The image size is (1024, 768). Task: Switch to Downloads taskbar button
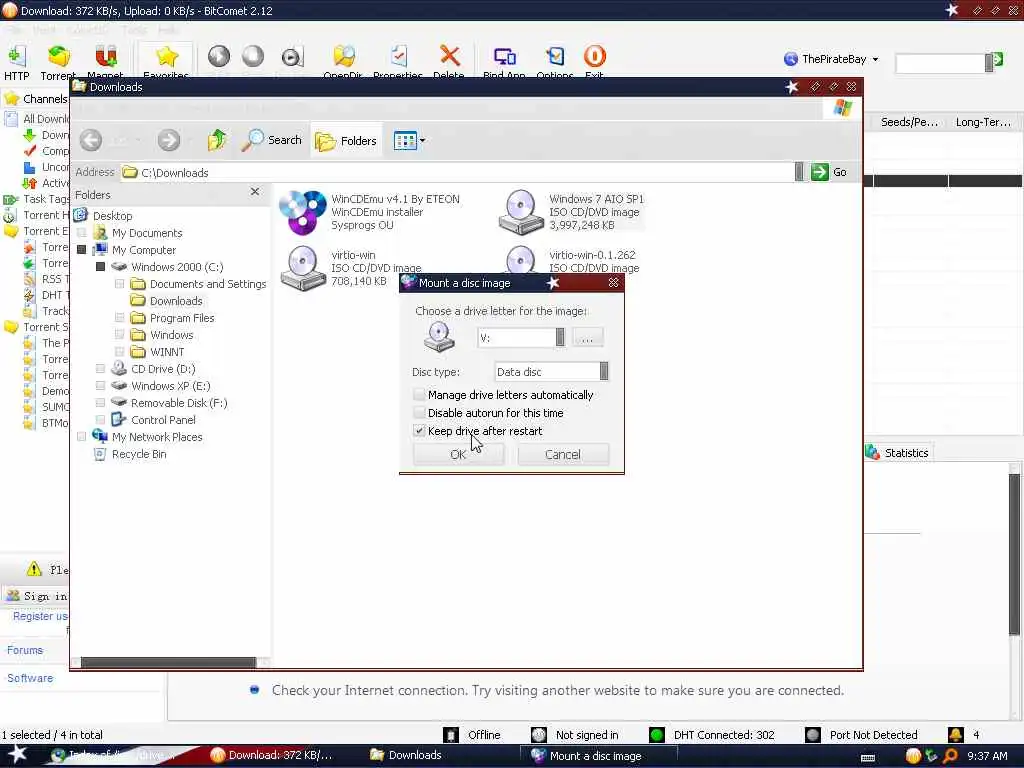coord(406,755)
